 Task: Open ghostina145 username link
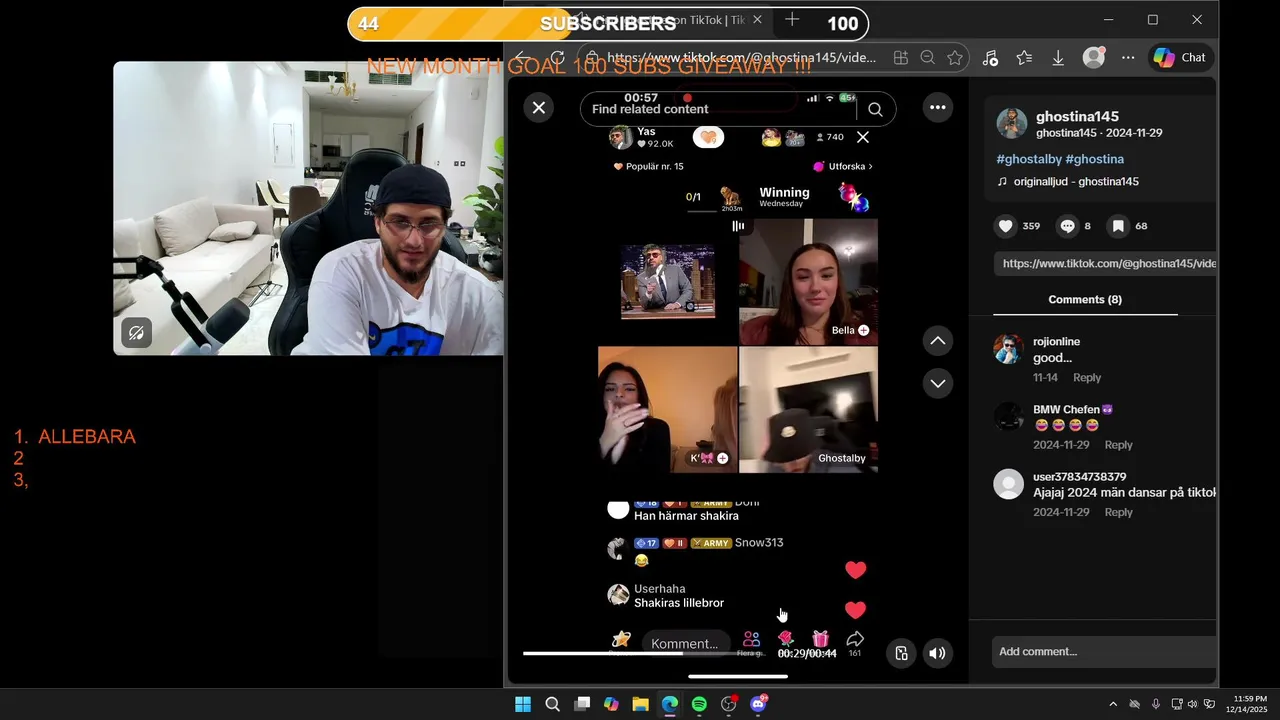pyautogui.click(x=1077, y=116)
